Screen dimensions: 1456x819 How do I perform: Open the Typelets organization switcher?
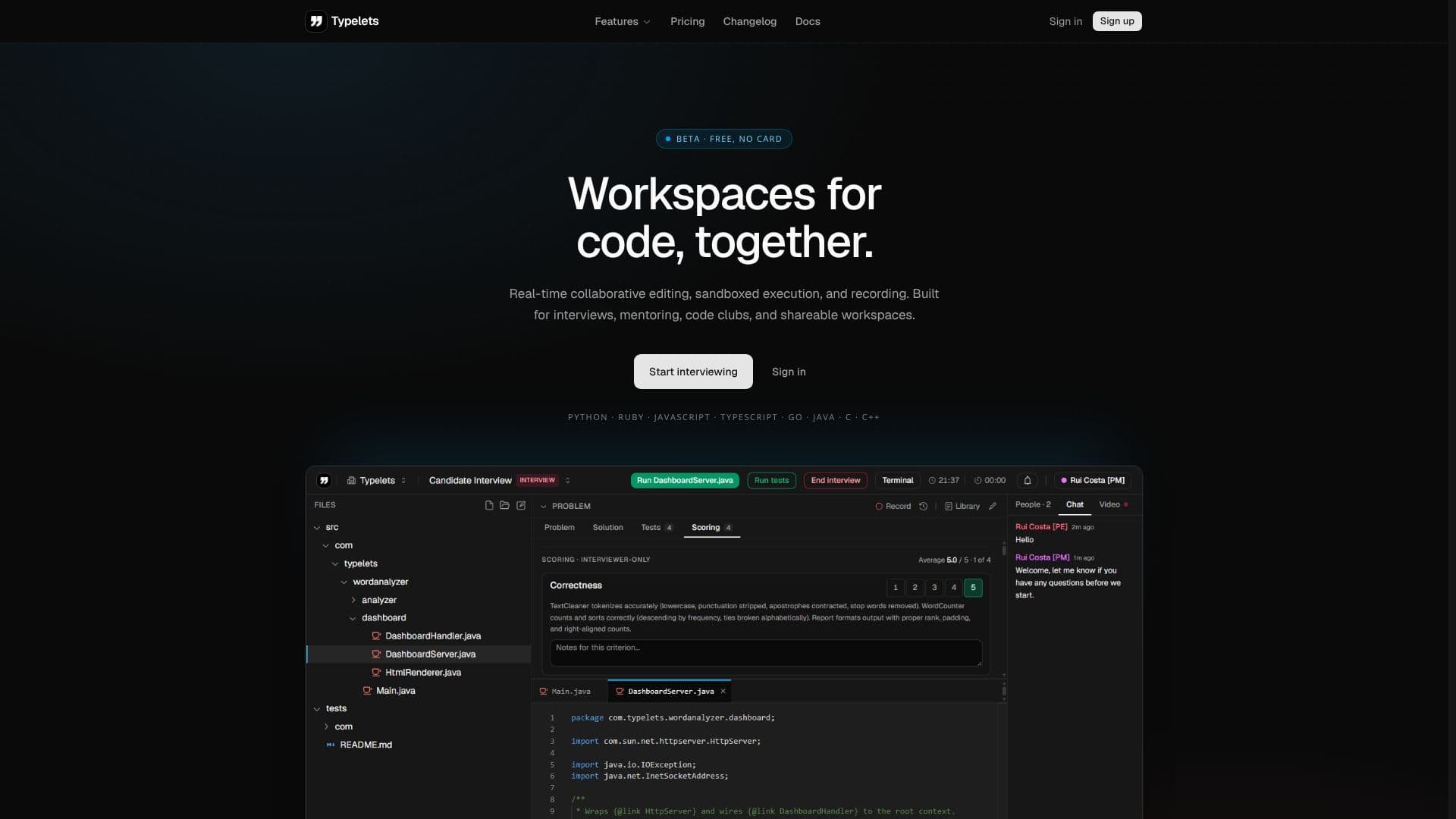click(x=377, y=480)
